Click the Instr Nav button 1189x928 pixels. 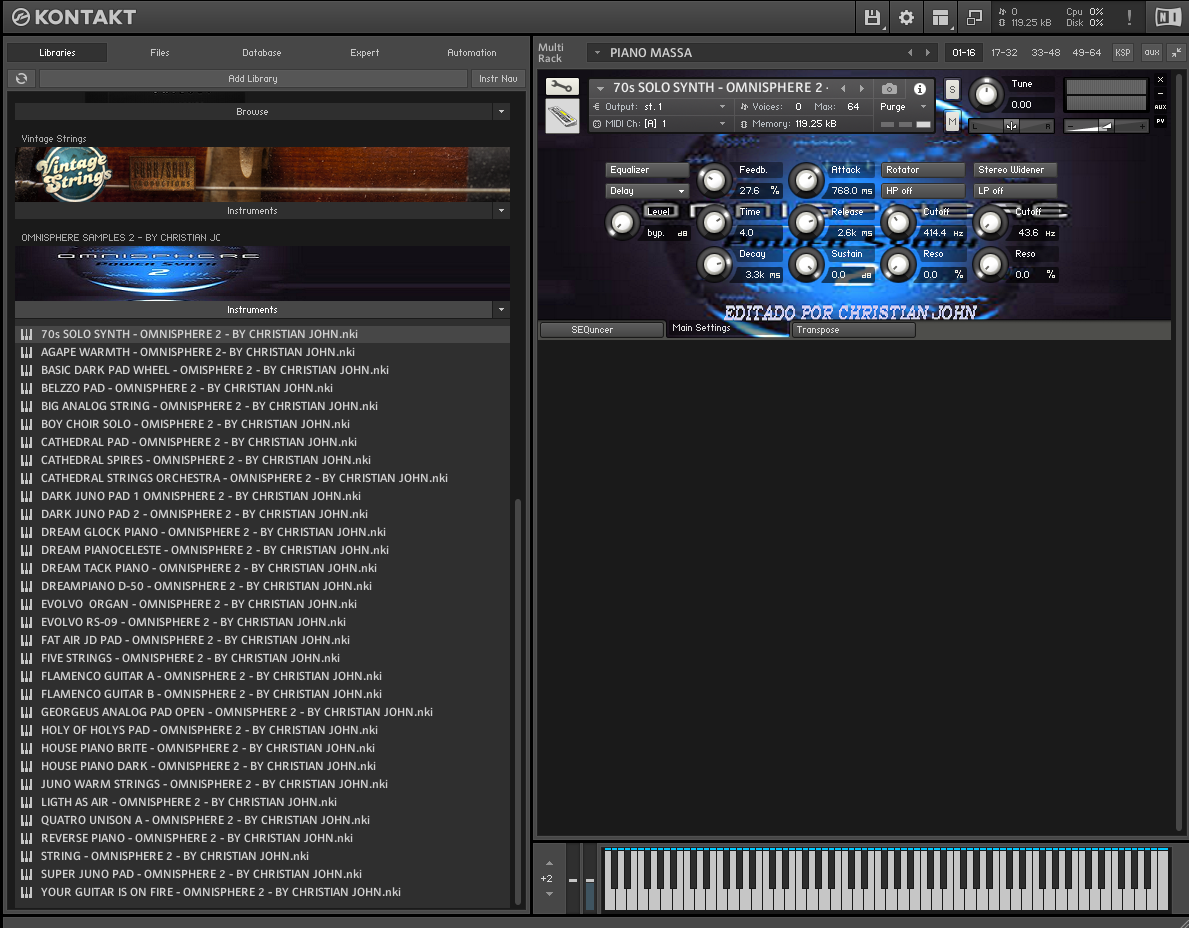tap(498, 78)
